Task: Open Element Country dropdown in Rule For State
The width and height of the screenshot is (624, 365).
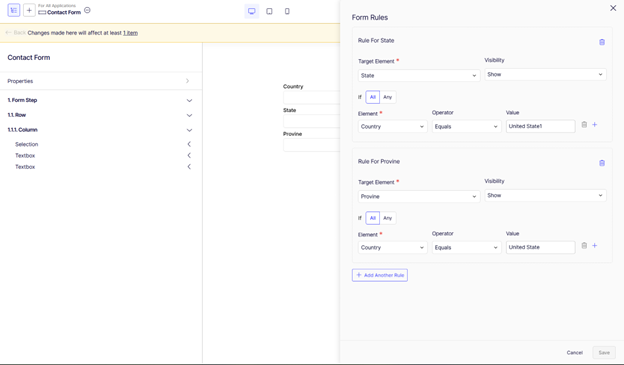Action: coord(392,126)
